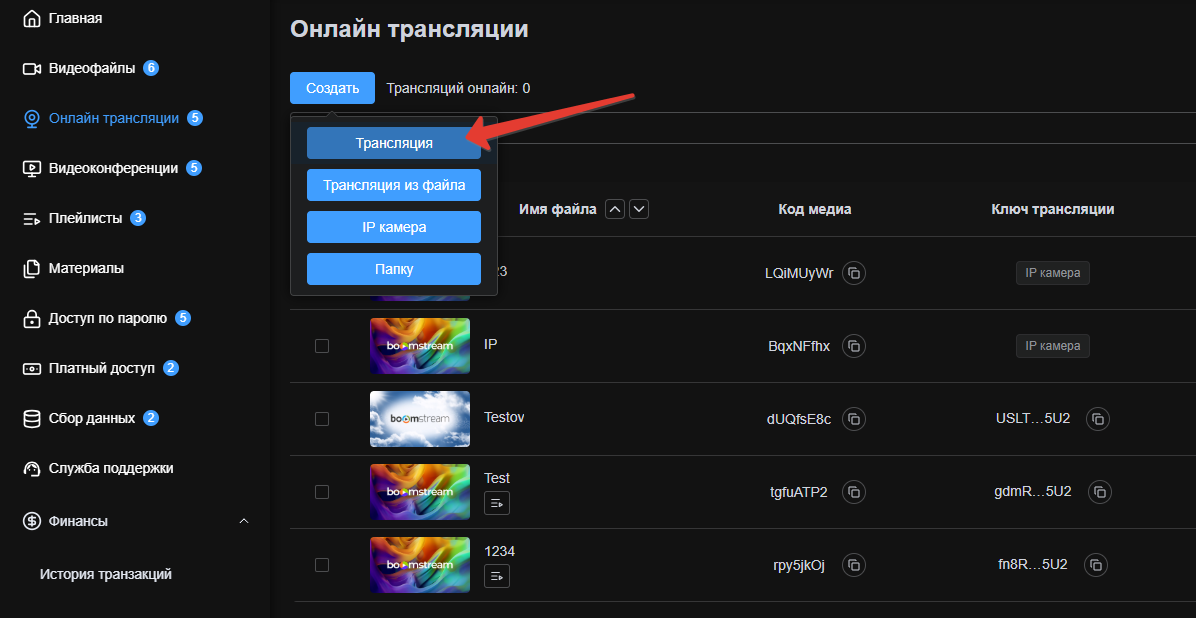Click the Служба поддержки headset icon
Viewport: 1196px width, 618px height.
pyautogui.click(x=31, y=469)
